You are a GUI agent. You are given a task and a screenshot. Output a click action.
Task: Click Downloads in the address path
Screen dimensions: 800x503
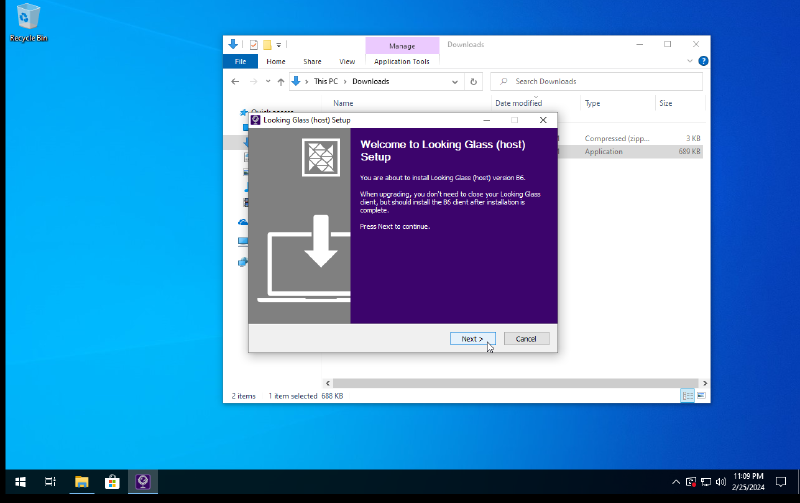370,81
